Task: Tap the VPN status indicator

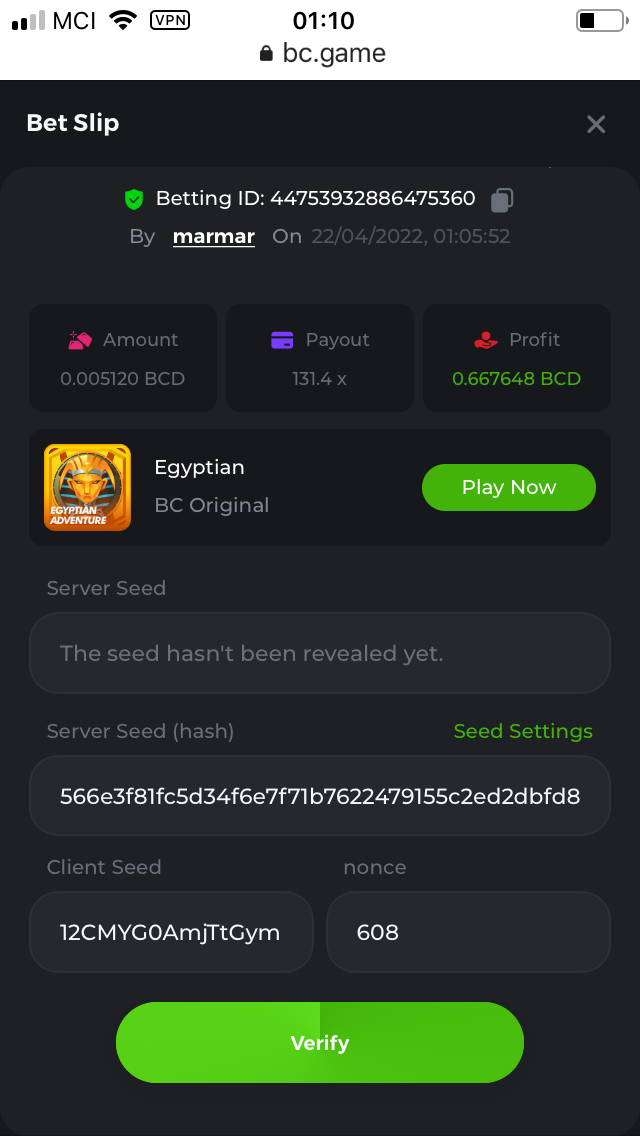Action: [x=169, y=20]
